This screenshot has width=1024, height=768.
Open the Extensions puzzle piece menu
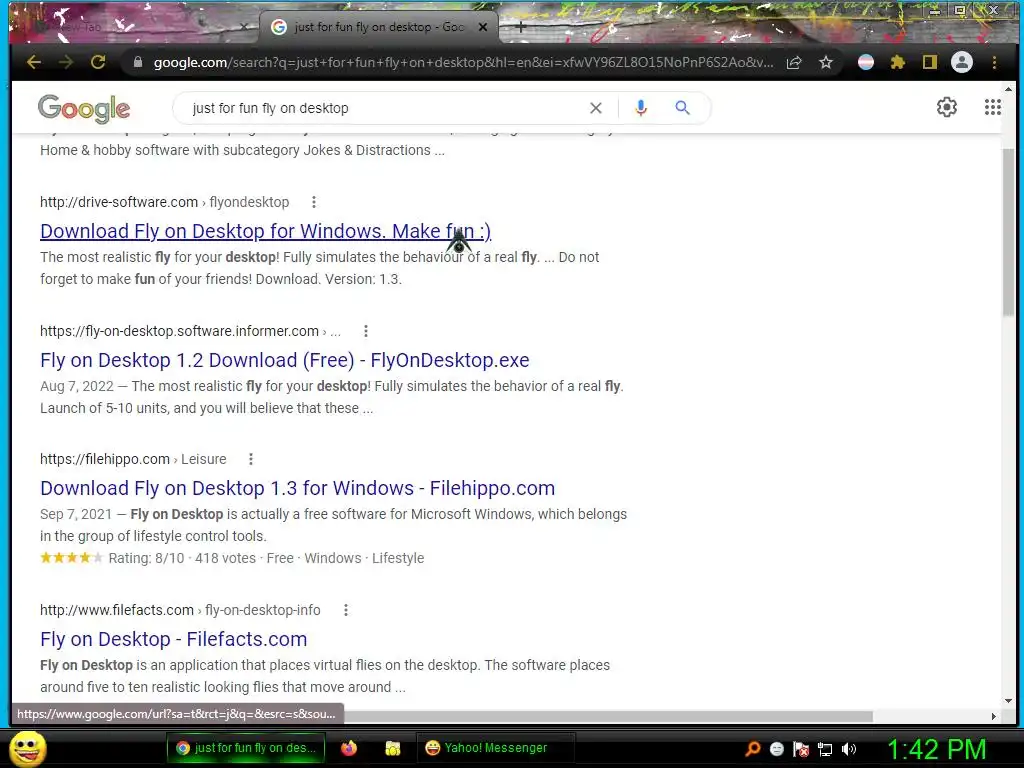(898, 62)
